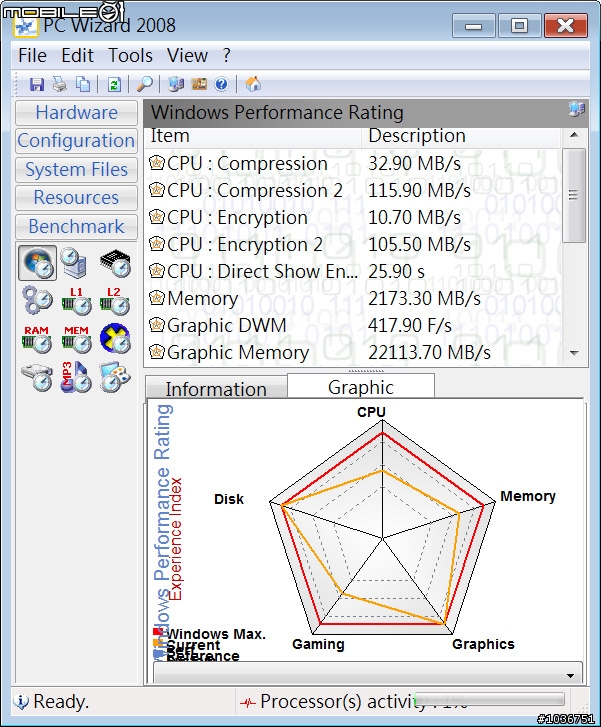601x727 pixels.
Task: Select the Graphic Memory row
Action: point(353,352)
